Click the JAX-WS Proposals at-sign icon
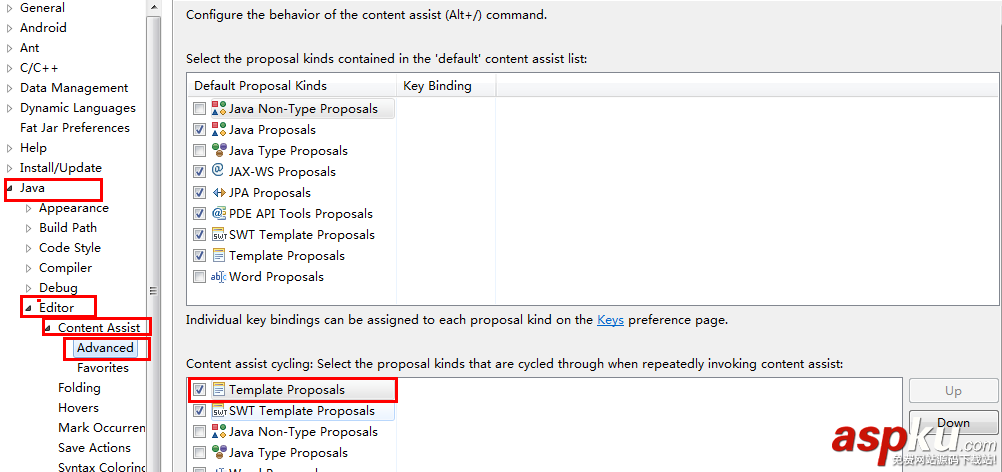This screenshot has height=472, width=1002. pyautogui.click(x=219, y=171)
